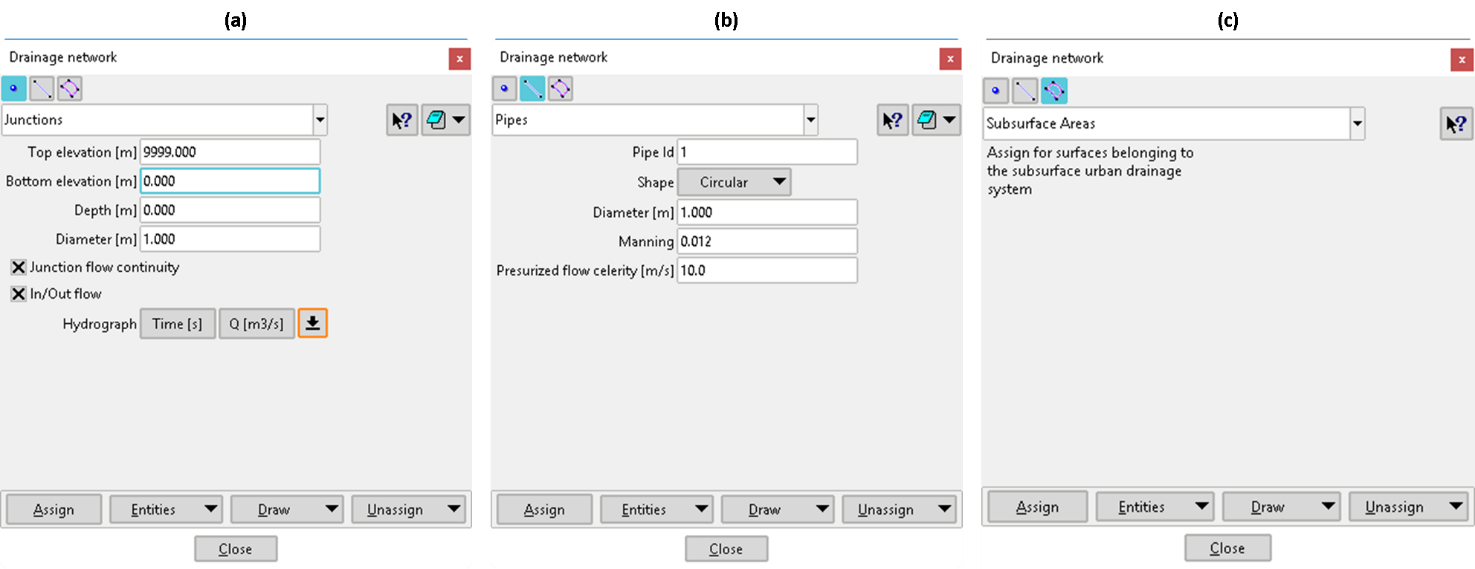Click the hydrograph download arrow icon
This screenshot has height=569, width=1475.
(312, 323)
